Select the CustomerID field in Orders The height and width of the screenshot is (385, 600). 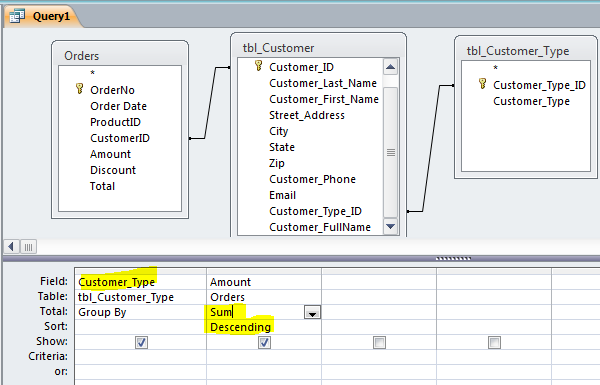tap(120, 138)
